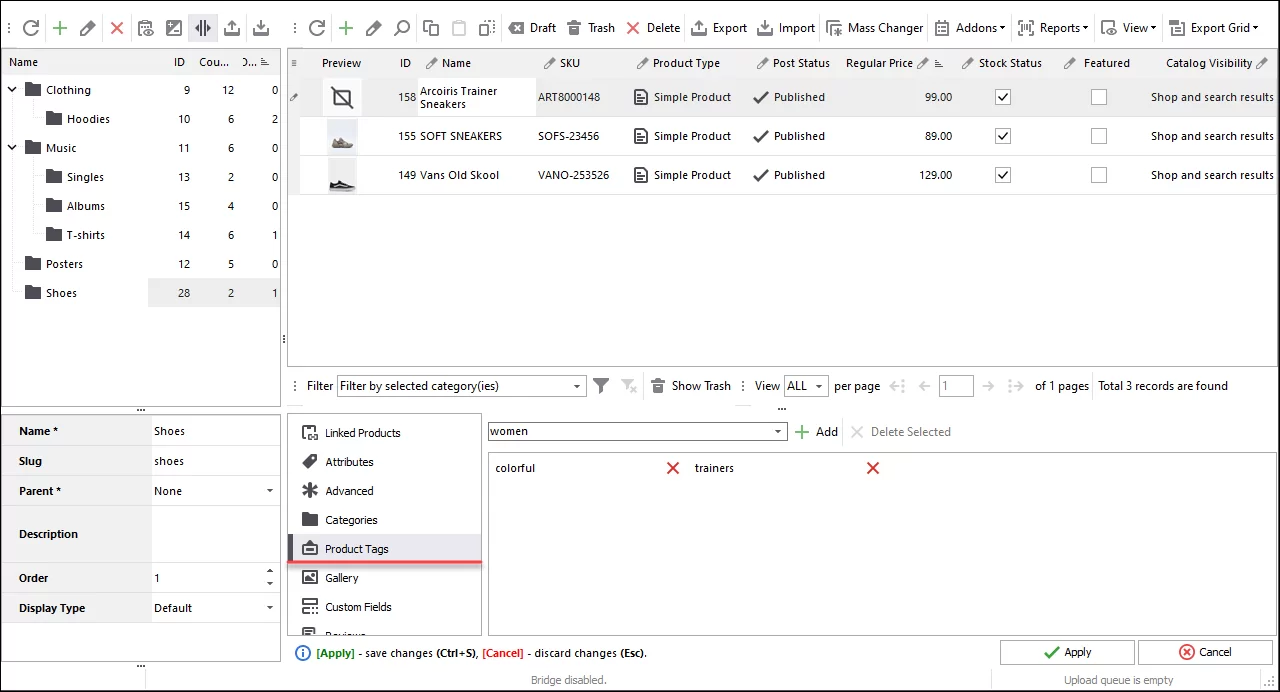Expand the Display Type dropdown
Viewport: 1280px width, 692px height.
tap(269, 607)
